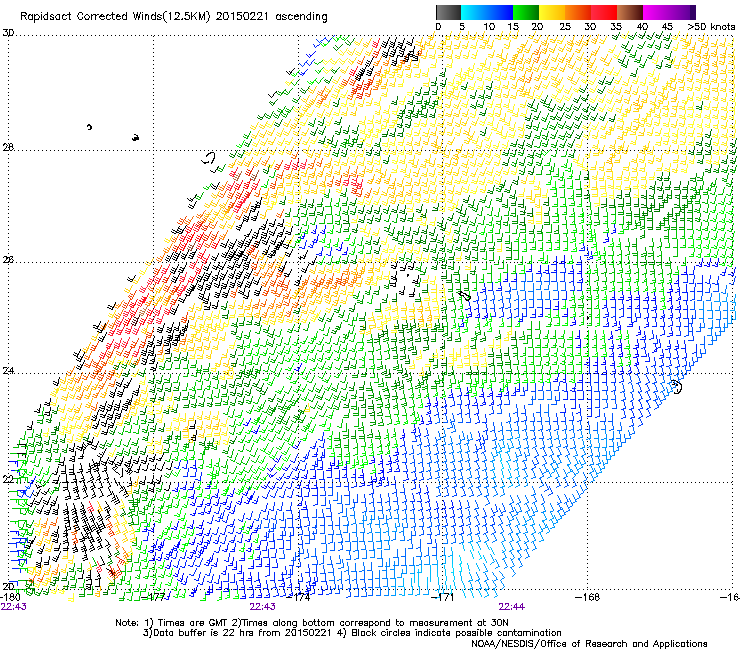Viewport: 740px width, 650px height.
Task: Click the magenta-purple 40–50 knots legend swatch
Action: [669, 12]
